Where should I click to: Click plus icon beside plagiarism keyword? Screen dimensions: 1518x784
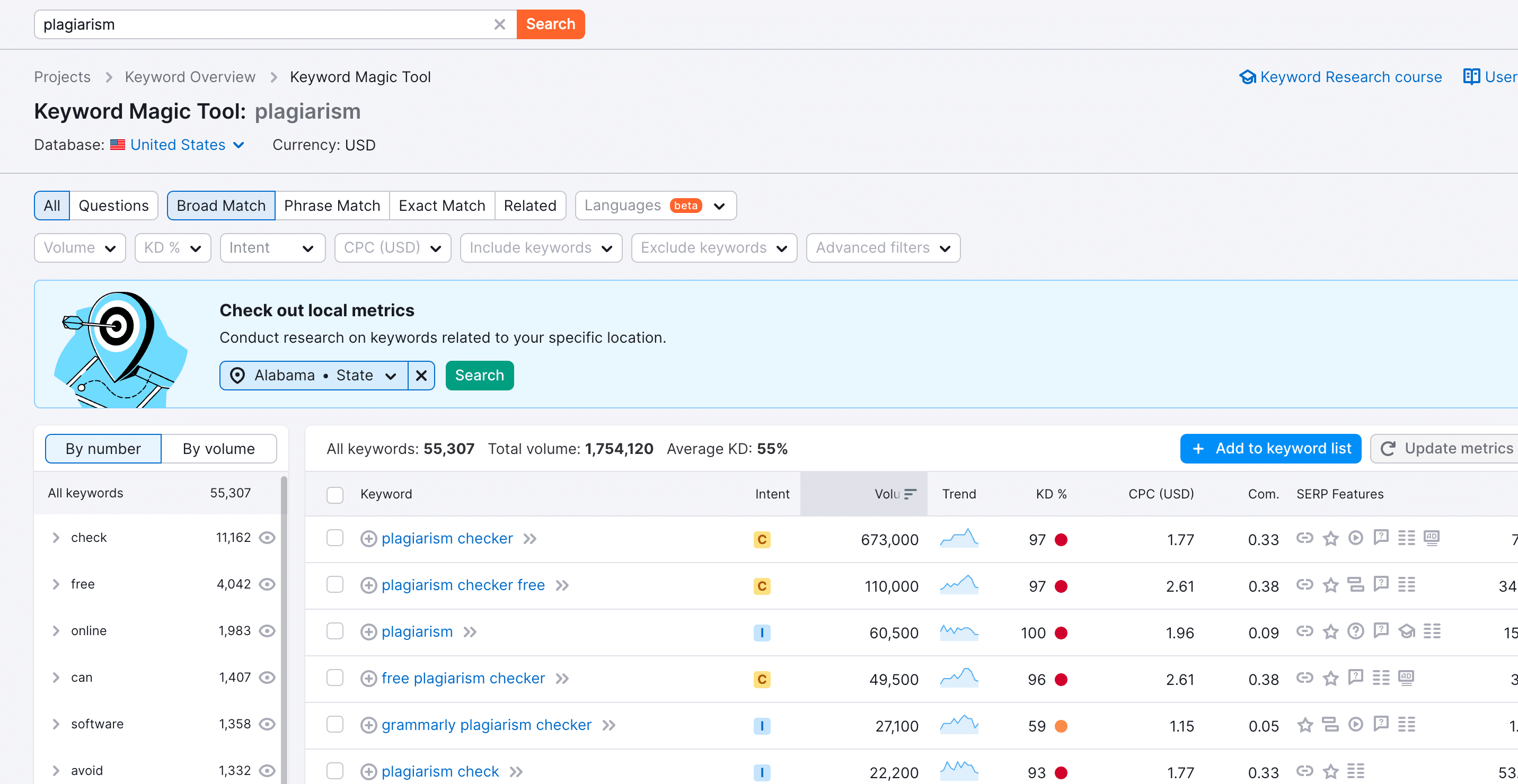point(369,632)
